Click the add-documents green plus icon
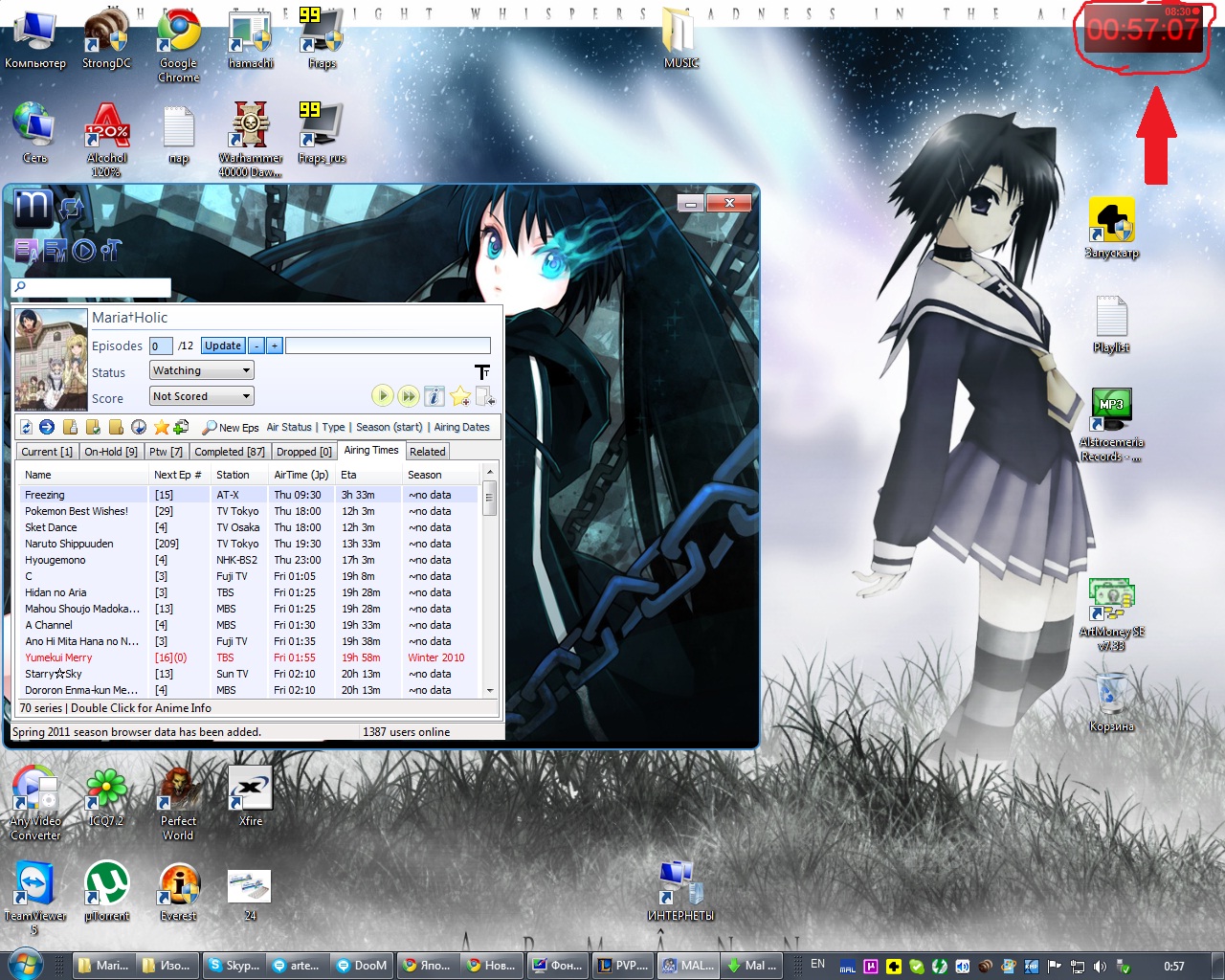This screenshot has width=1225, height=980. pos(181,427)
